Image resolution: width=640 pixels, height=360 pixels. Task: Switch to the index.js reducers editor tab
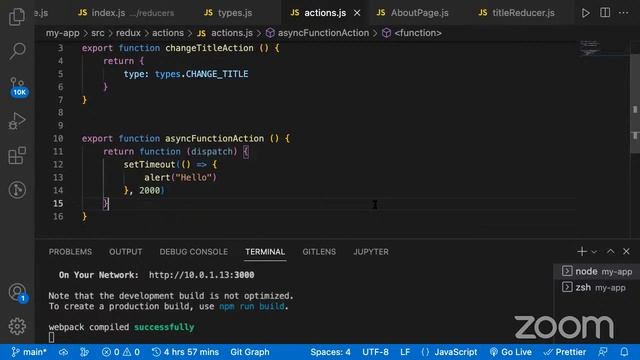(126, 13)
